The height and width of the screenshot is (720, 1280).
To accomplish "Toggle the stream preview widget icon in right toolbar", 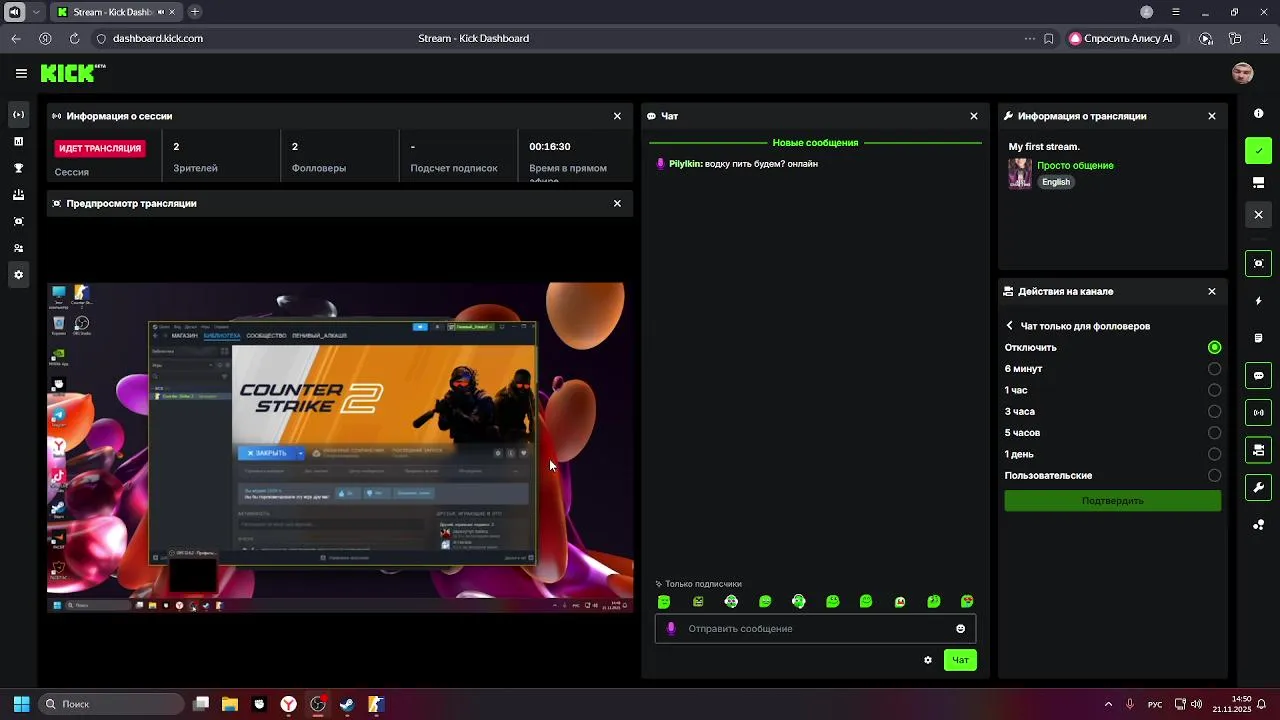I will [x=1258, y=264].
